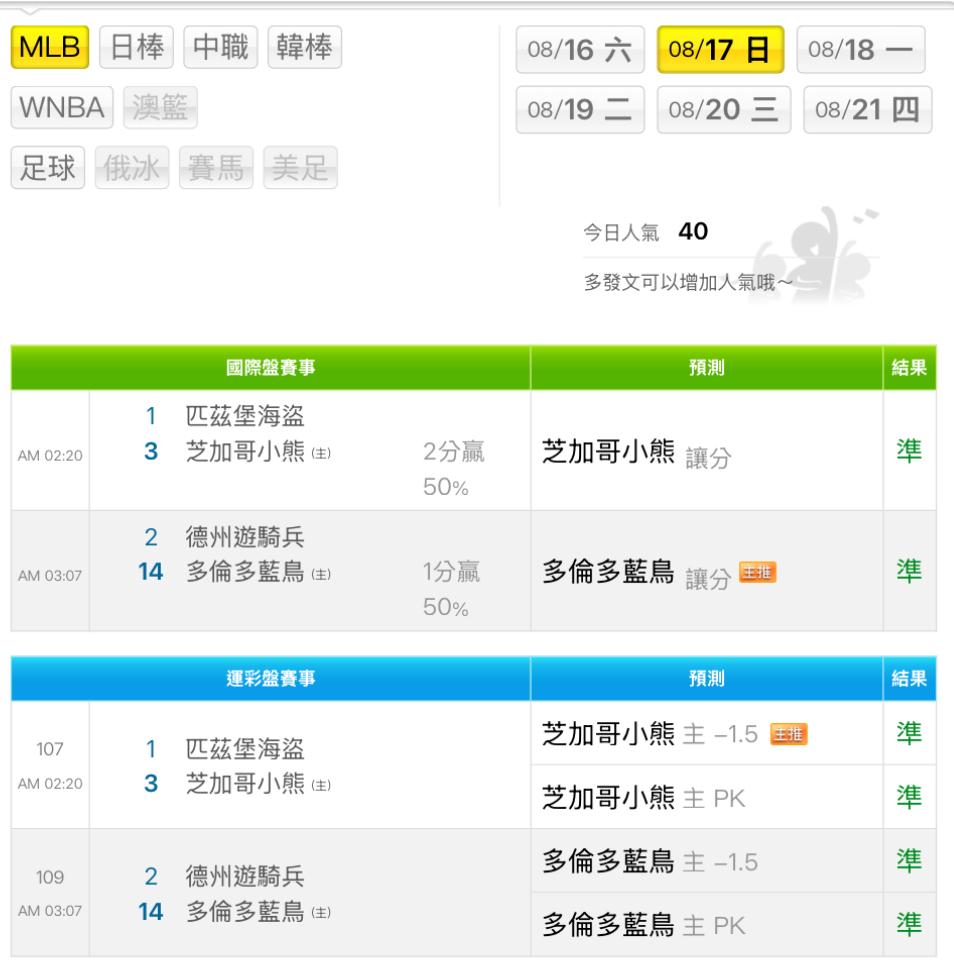Open the 多倫多藍鳥 主 PK prediction
Viewport: 954px width, 976px height.
pos(643,926)
